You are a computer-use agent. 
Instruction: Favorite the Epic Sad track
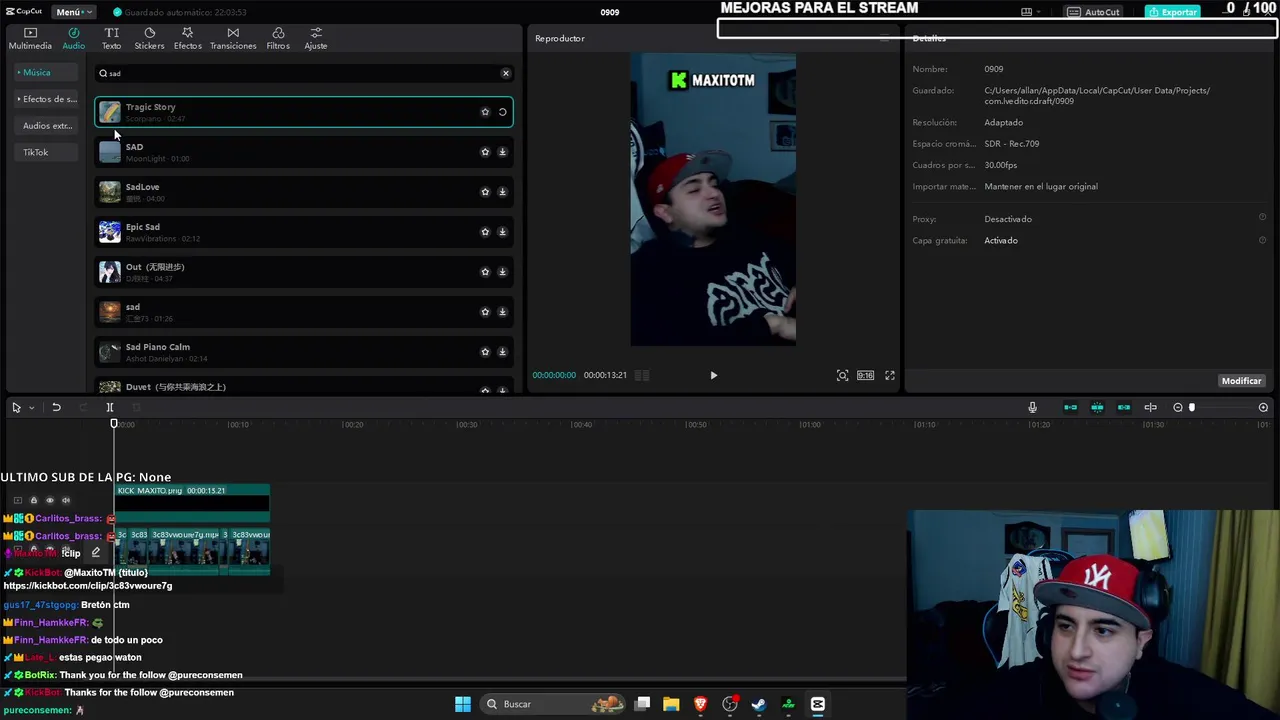[x=485, y=232]
